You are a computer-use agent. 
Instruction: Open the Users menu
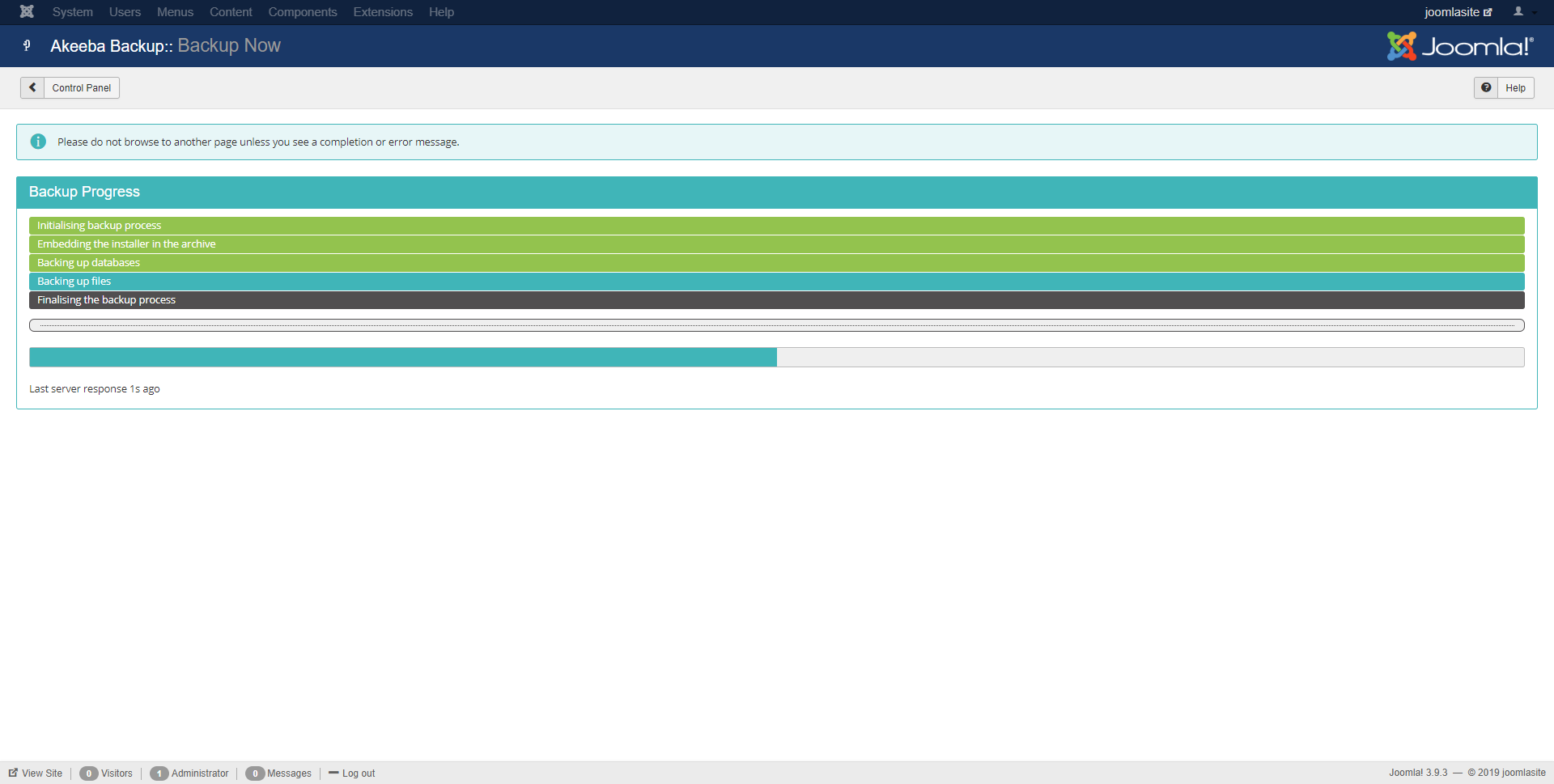pos(125,12)
